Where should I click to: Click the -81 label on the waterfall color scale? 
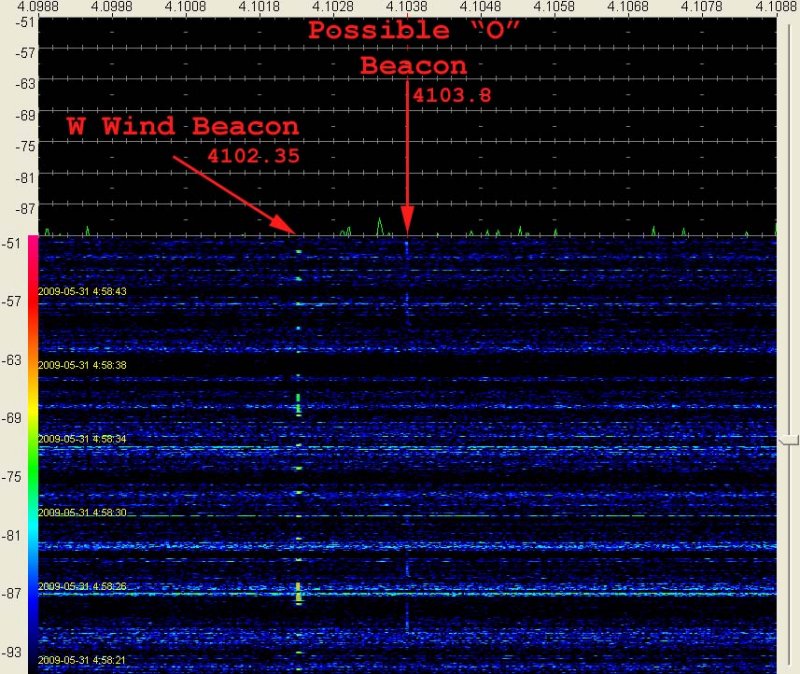12,535
